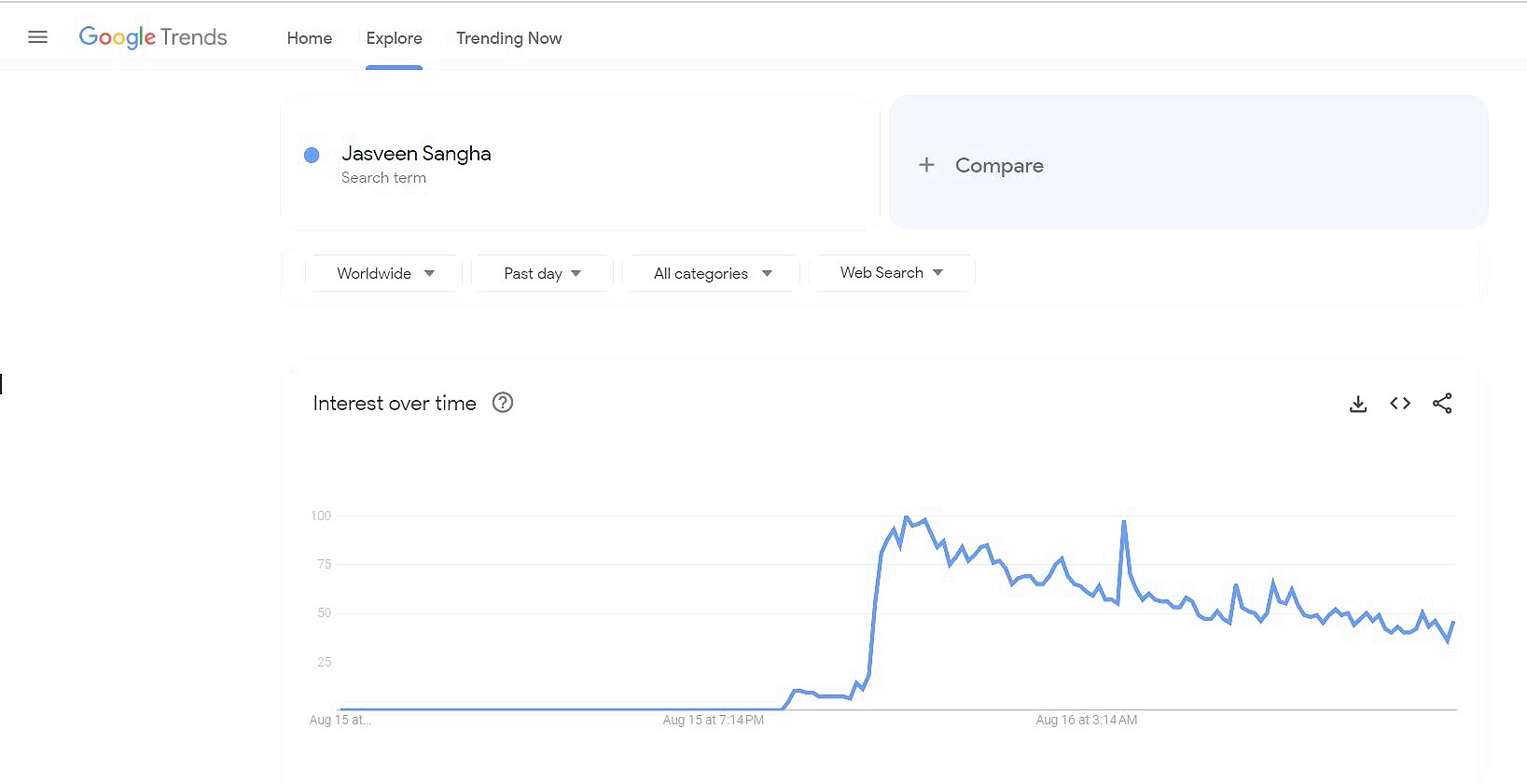1527x784 pixels.
Task: Select the Explore tab
Action: pos(394,38)
